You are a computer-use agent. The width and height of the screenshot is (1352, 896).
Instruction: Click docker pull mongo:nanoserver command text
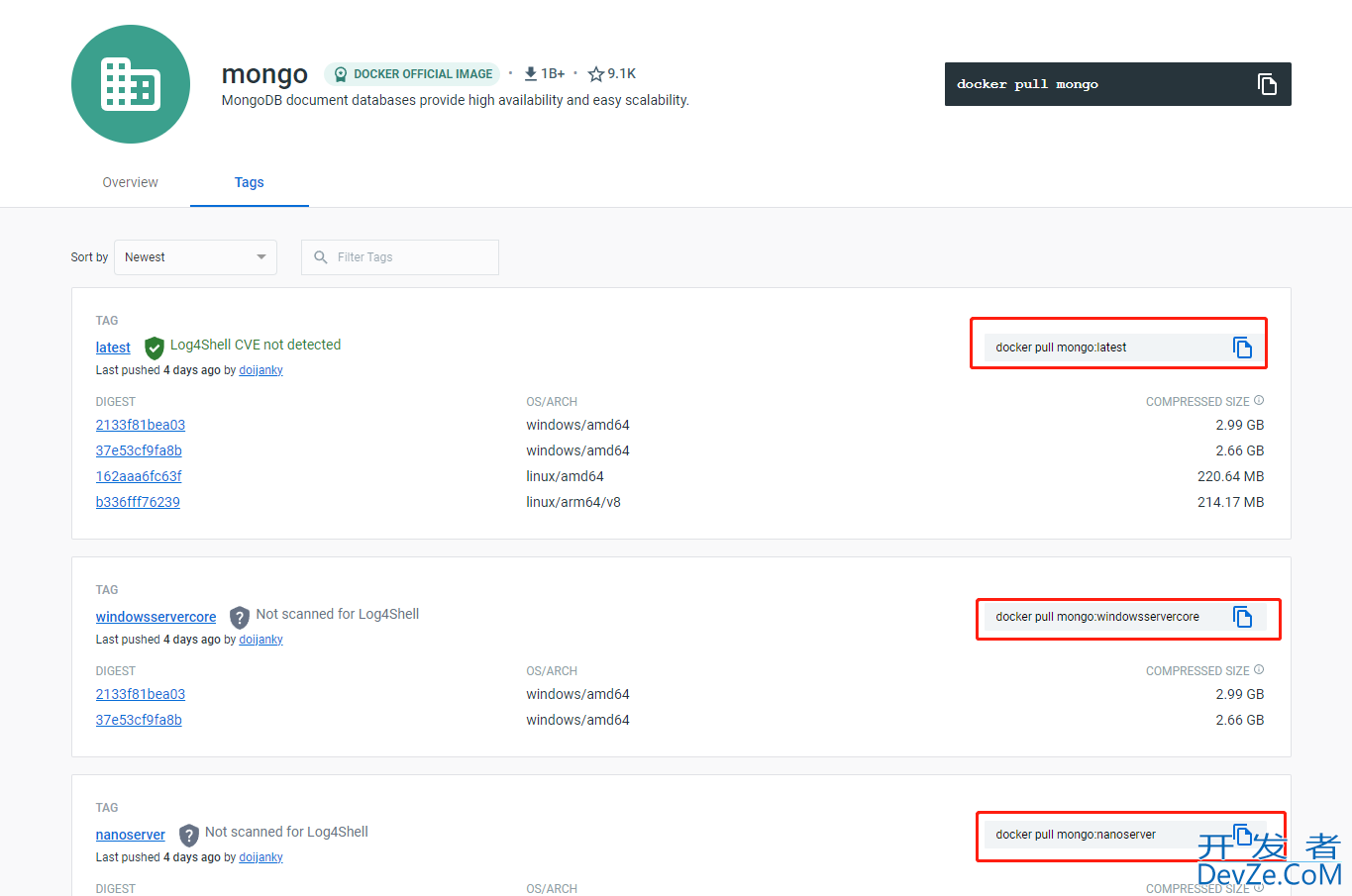[x=1076, y=835]
